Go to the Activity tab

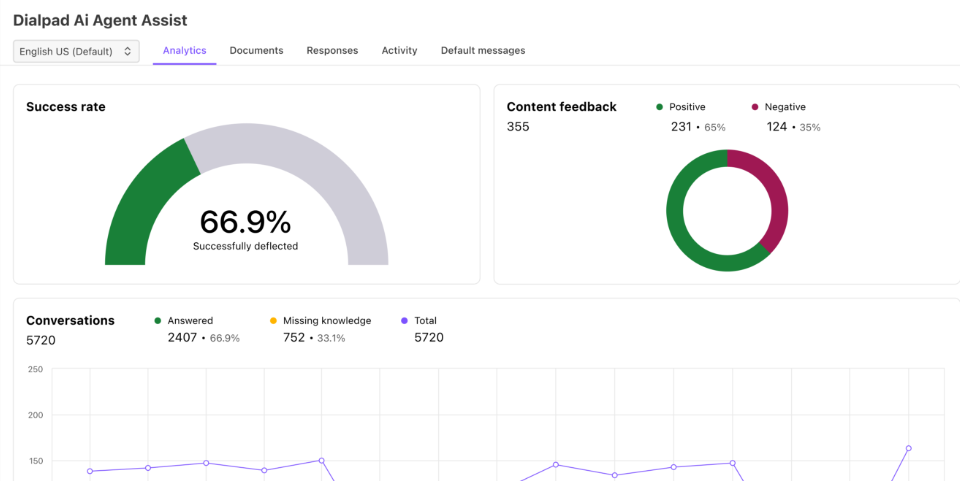(x=399, y=50)
